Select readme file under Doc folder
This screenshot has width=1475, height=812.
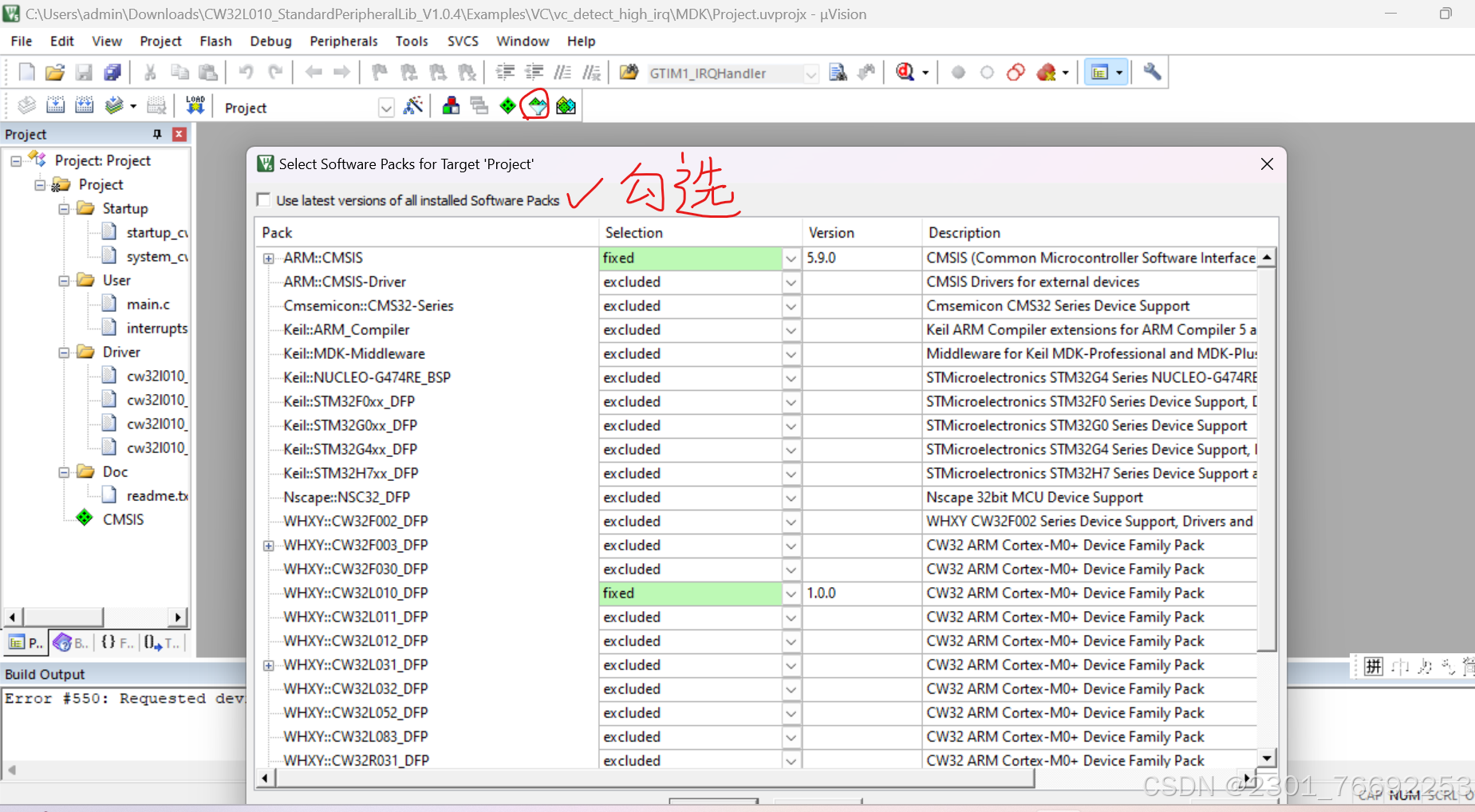pos(156,495)
